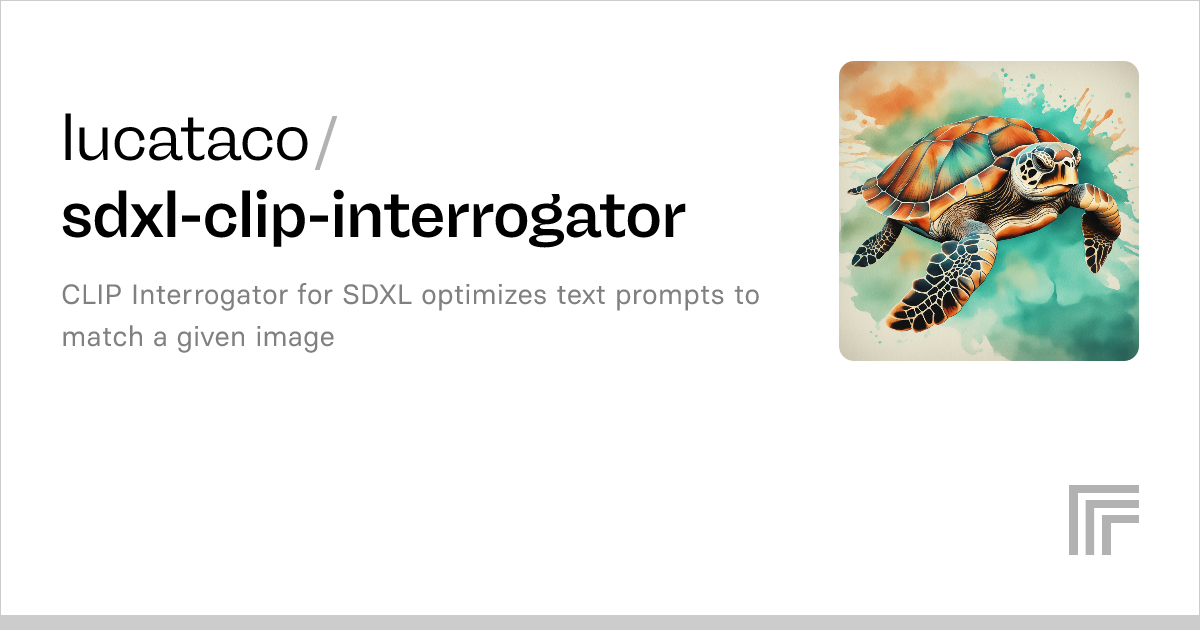Select the sdxl-clip-interrogator model title
The width and height of the screenshot is (1200, 630).
[x=374, y=217]
